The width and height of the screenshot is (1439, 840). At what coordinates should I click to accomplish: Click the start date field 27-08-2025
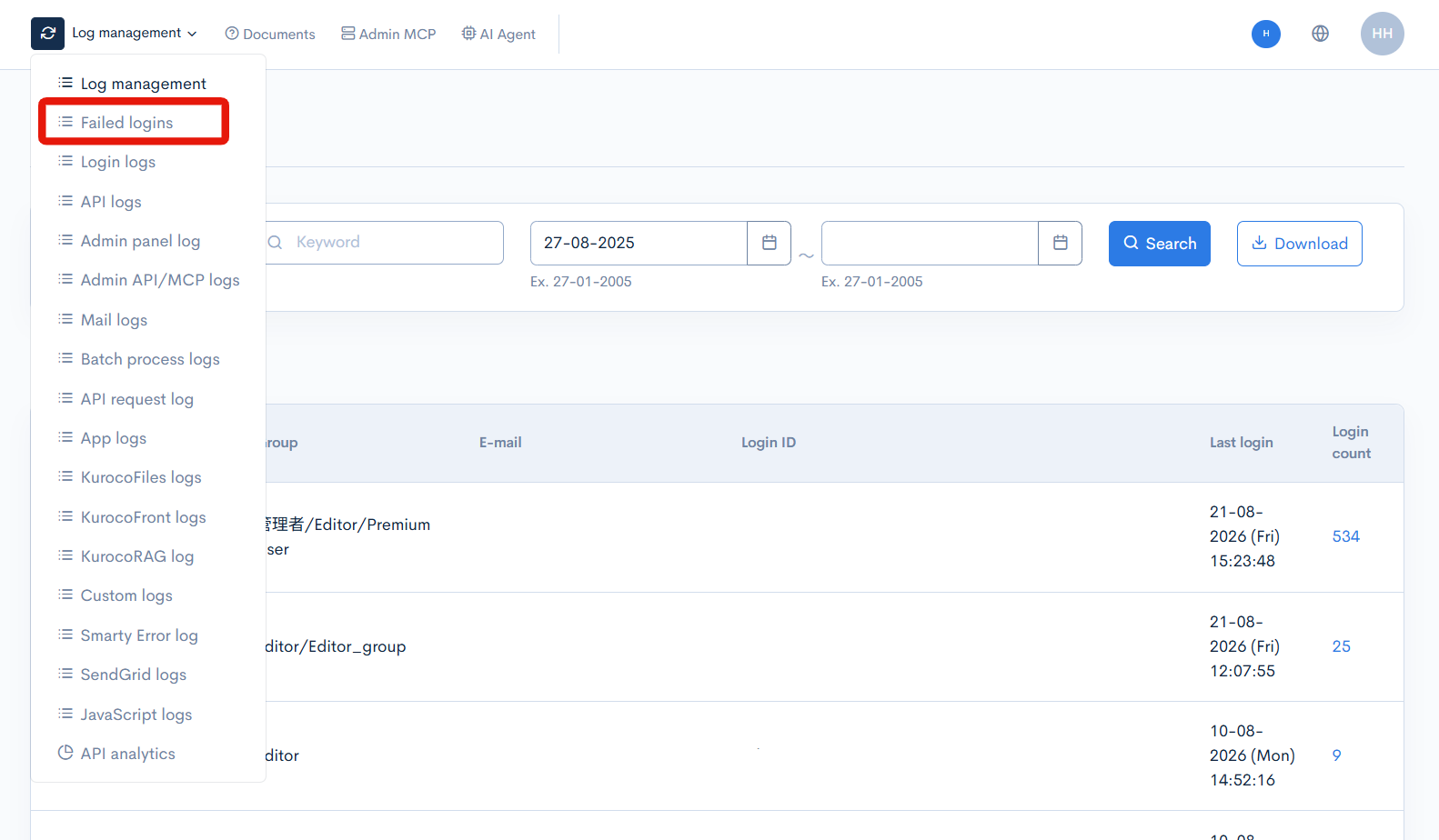tap(639, 243)
